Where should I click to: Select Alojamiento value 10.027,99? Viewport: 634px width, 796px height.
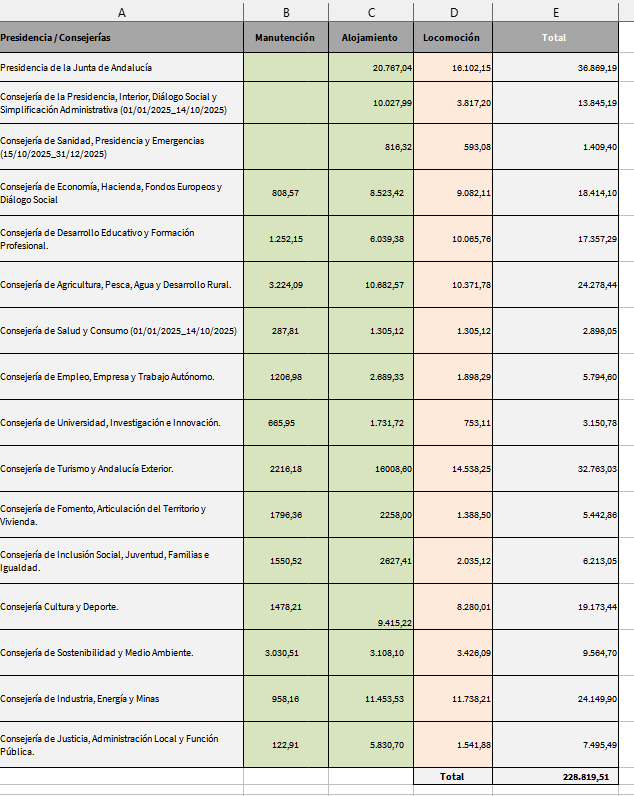pos(371,103)
